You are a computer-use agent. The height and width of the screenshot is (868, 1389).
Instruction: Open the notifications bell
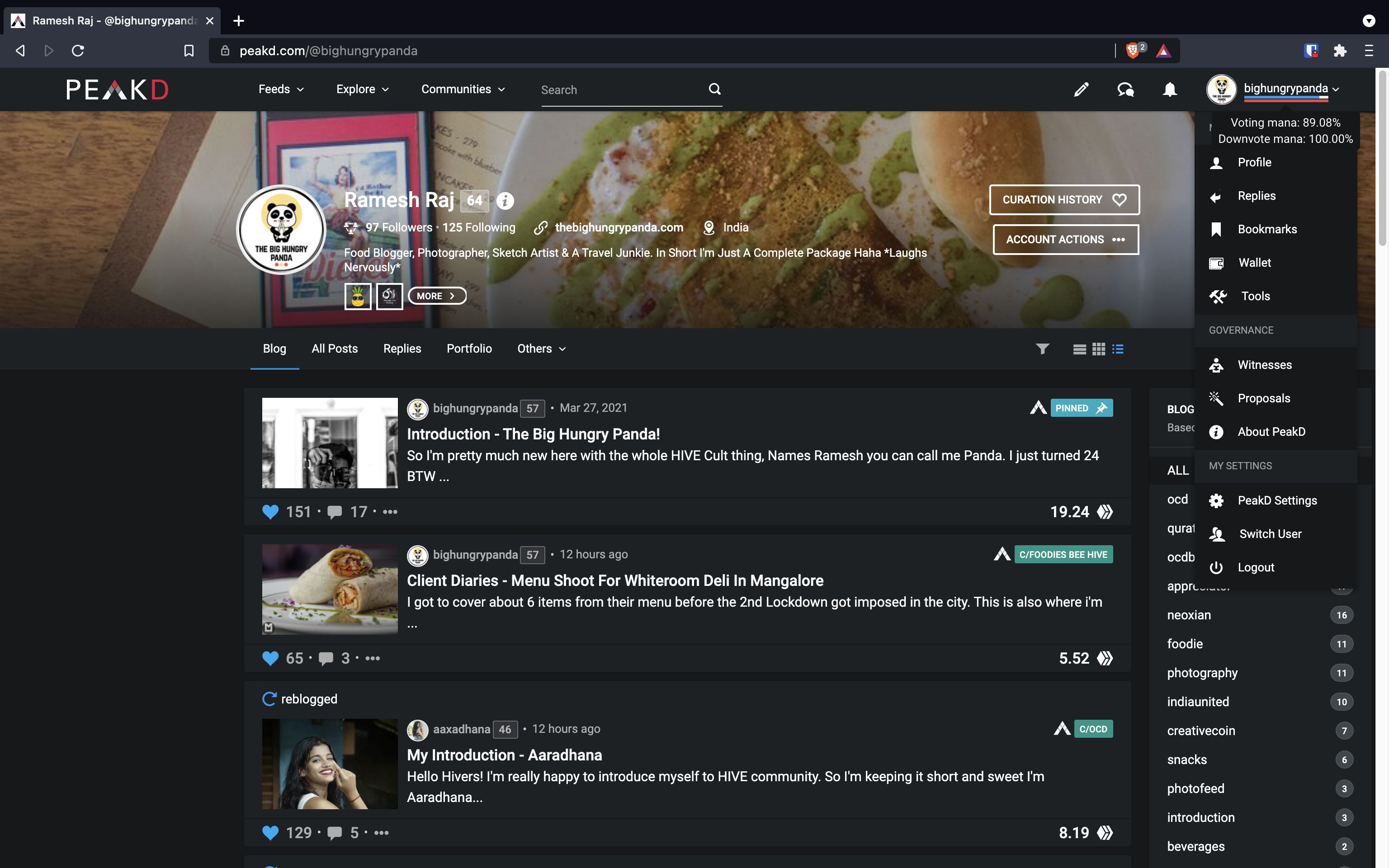[x=1170, y=90]
